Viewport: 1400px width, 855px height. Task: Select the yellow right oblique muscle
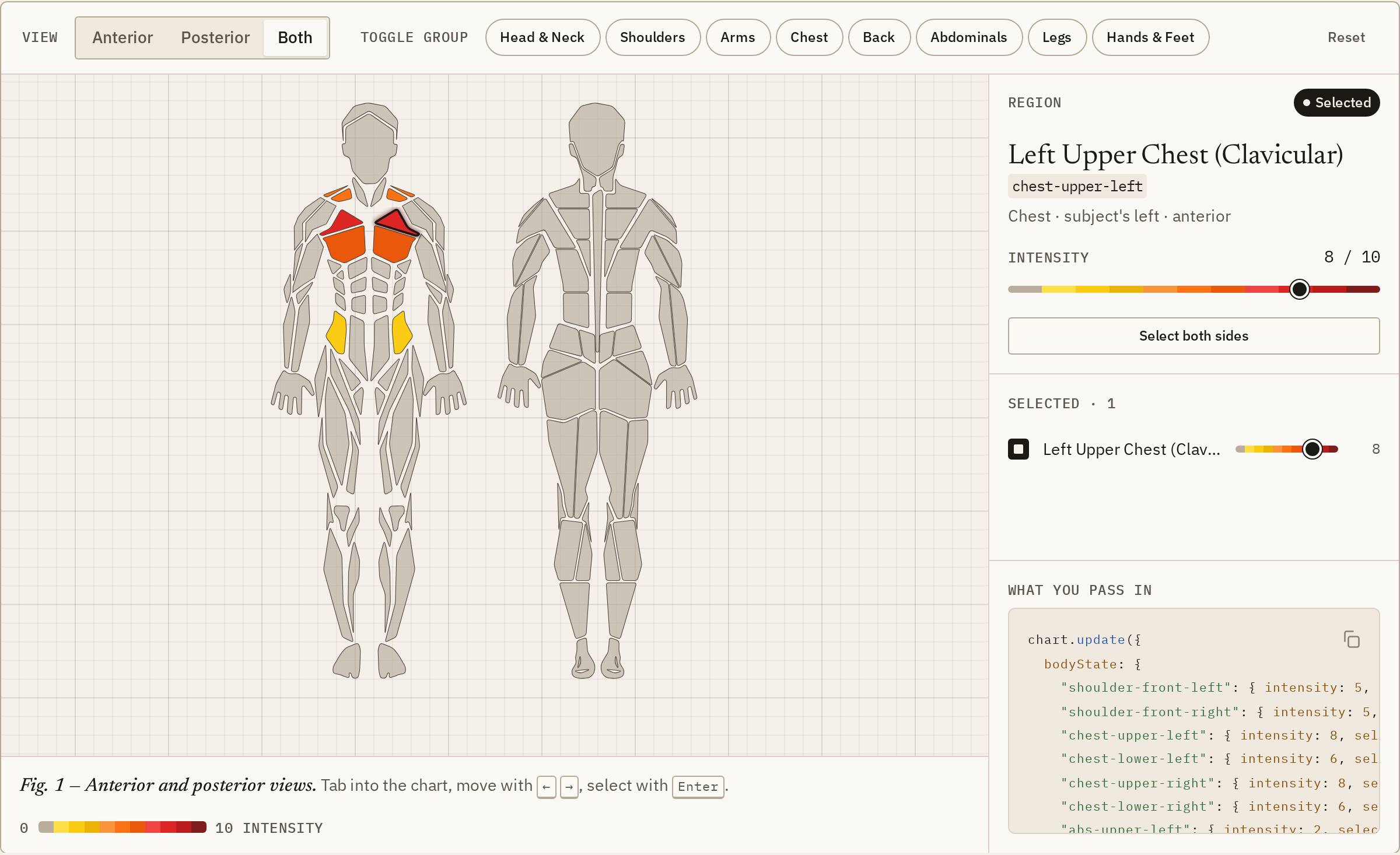[337, 332]
